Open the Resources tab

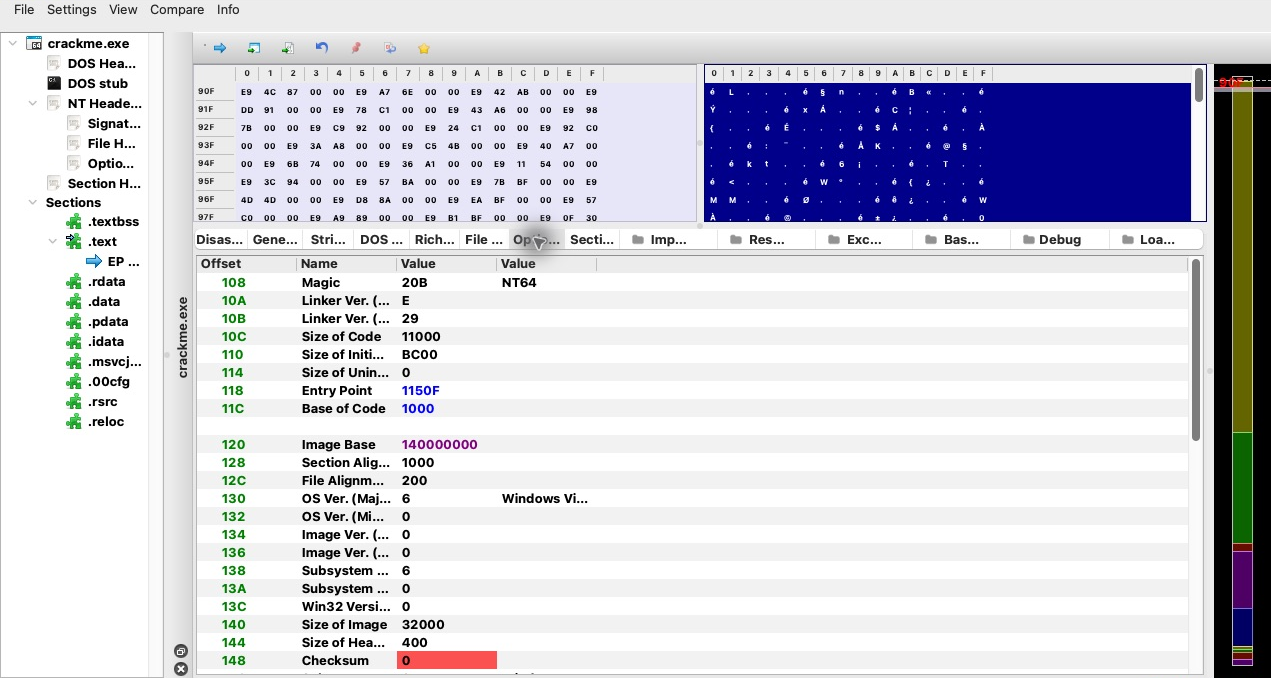tap(766, 240)
